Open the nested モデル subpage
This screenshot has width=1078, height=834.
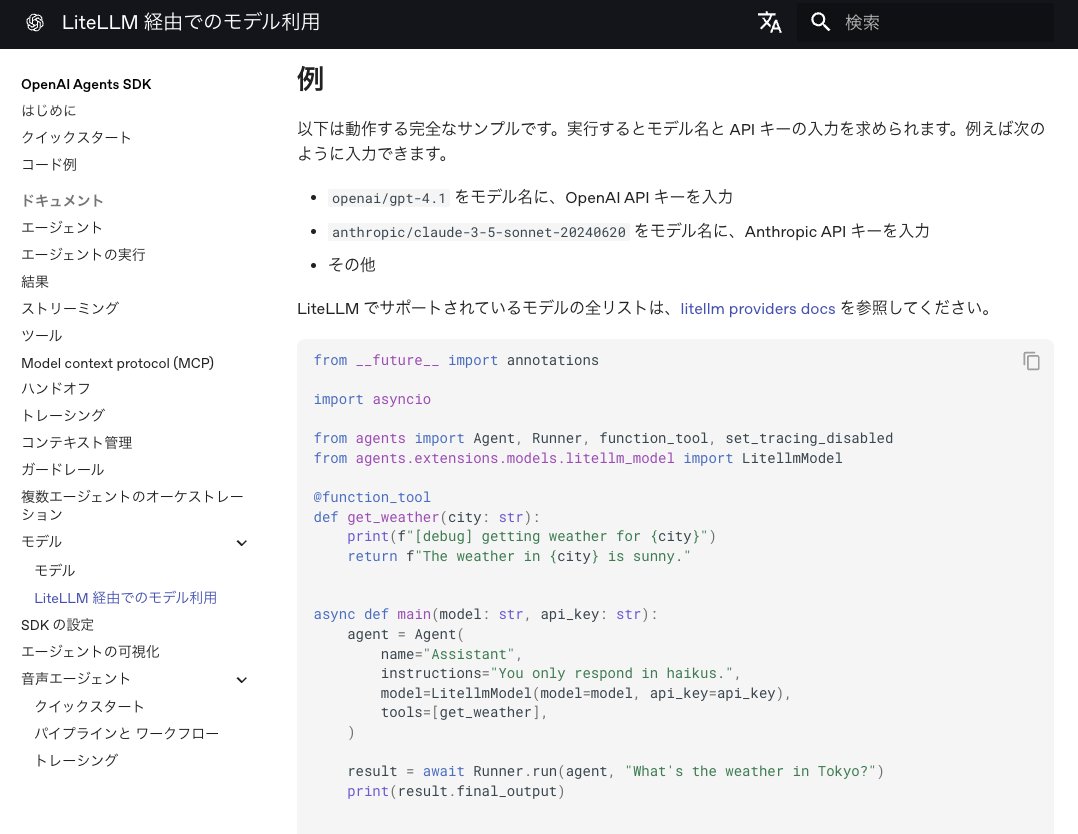click(55, 571)
